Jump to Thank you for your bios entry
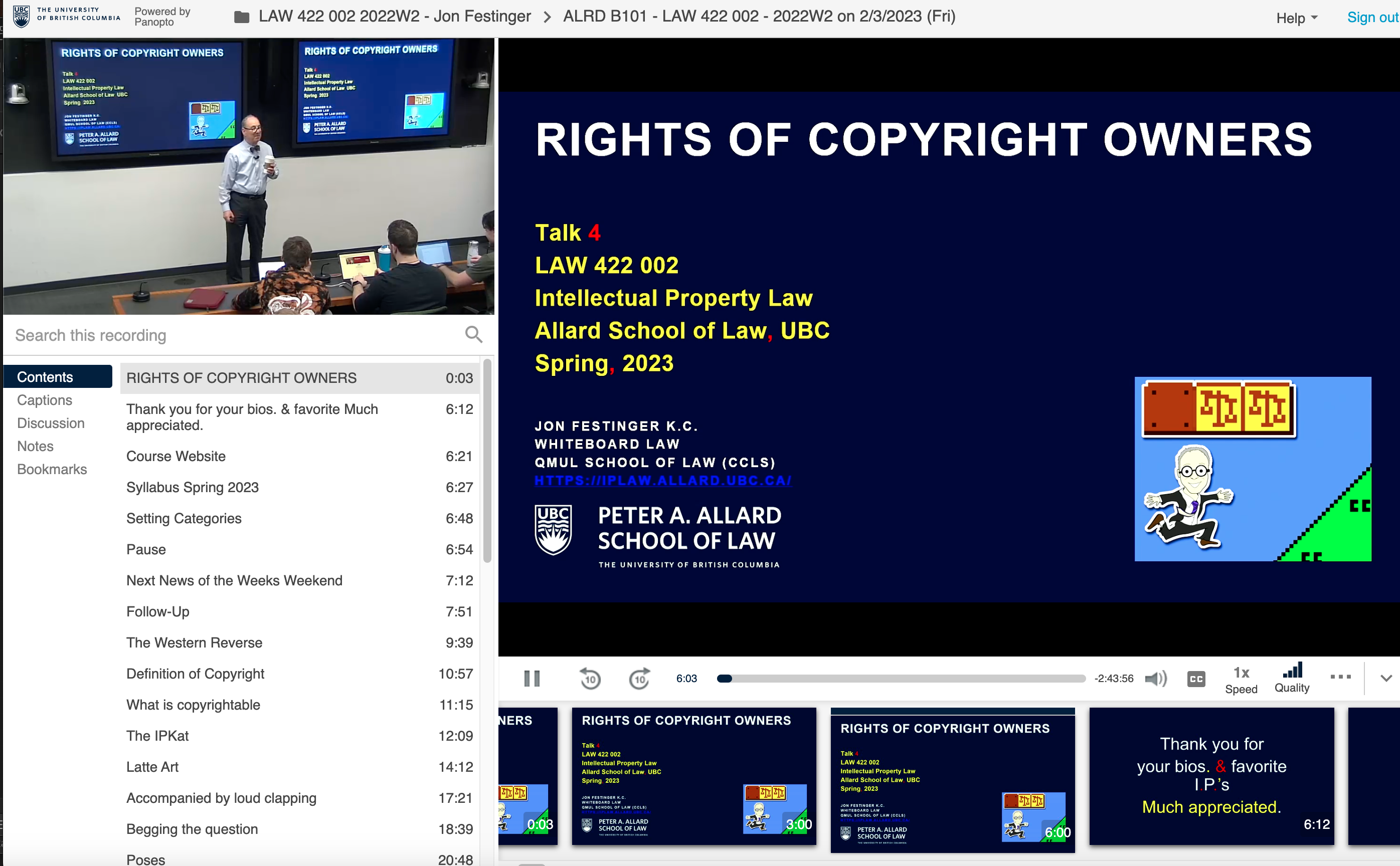This screenshot has width=1400, height=866. [x=300, y=417]
